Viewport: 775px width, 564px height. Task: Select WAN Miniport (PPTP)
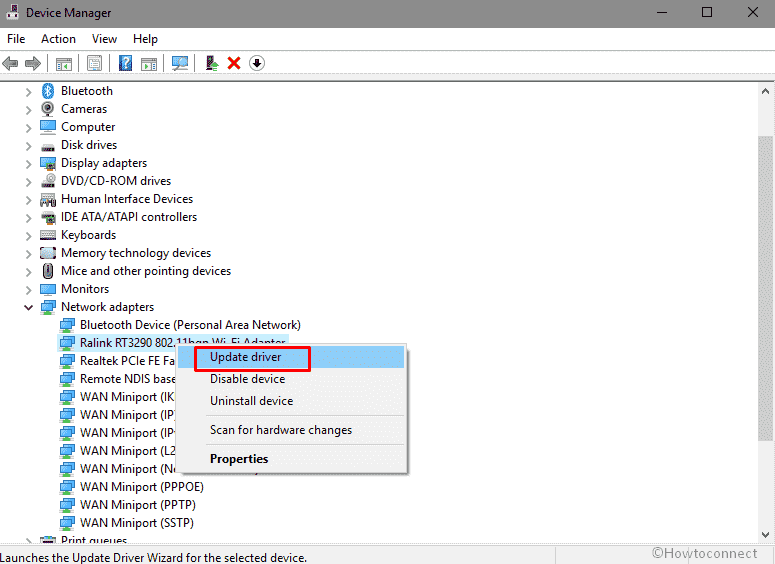coord(138,505)
